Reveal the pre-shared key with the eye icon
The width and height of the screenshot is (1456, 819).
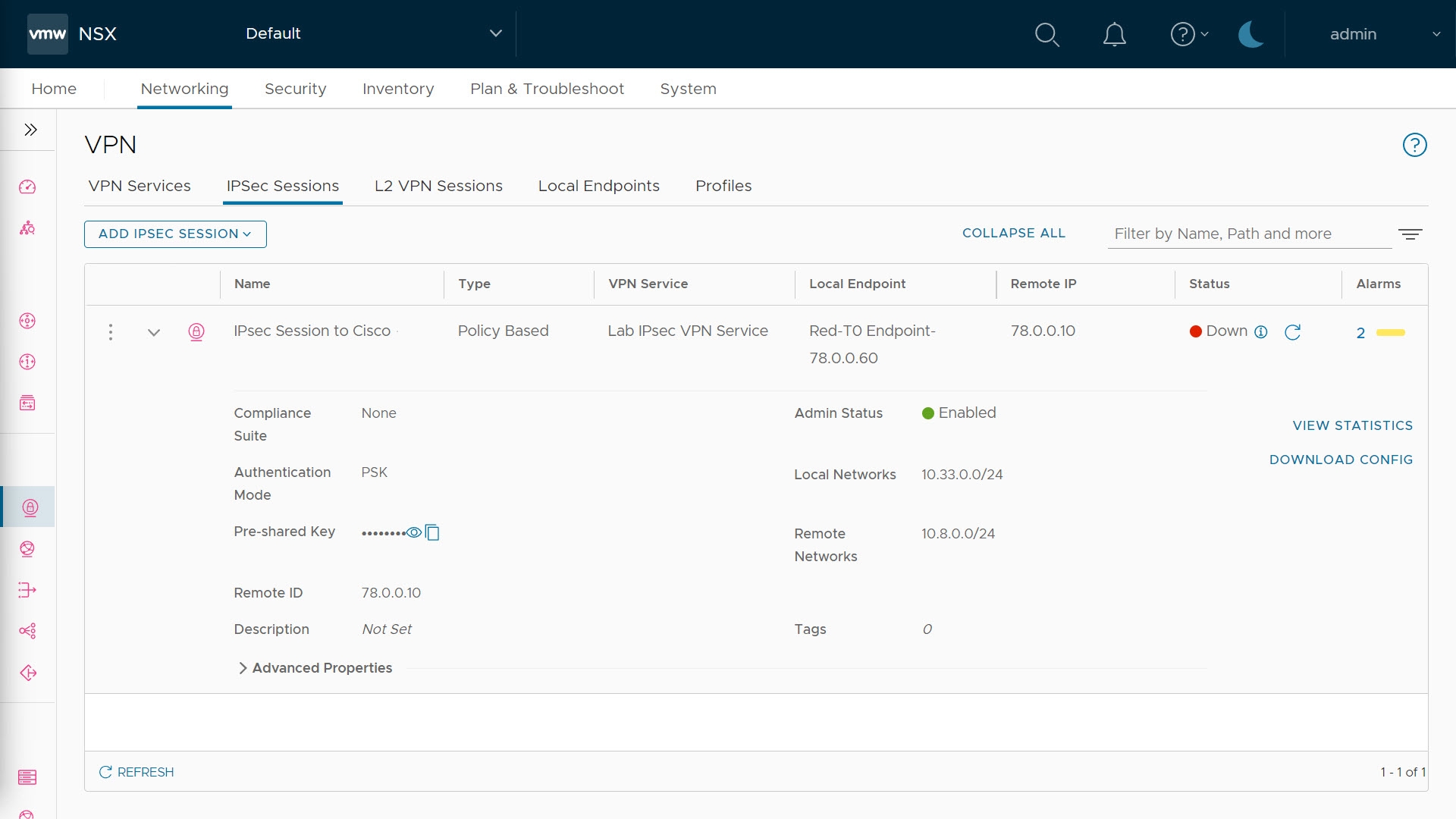tap(414, 532)
